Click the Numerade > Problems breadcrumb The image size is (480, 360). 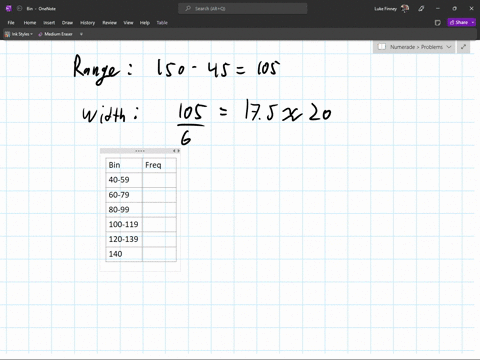pyautogui.click(x=416, y=47)
